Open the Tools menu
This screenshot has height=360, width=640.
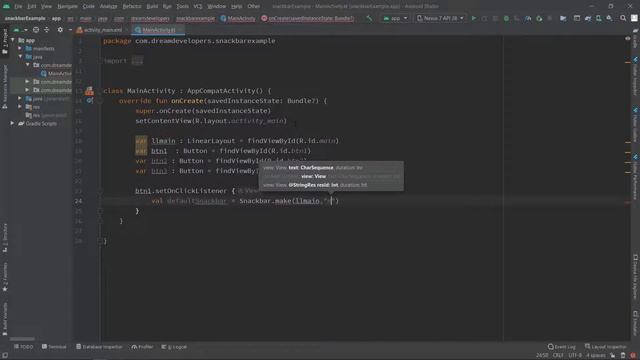(x=182, y=6)
